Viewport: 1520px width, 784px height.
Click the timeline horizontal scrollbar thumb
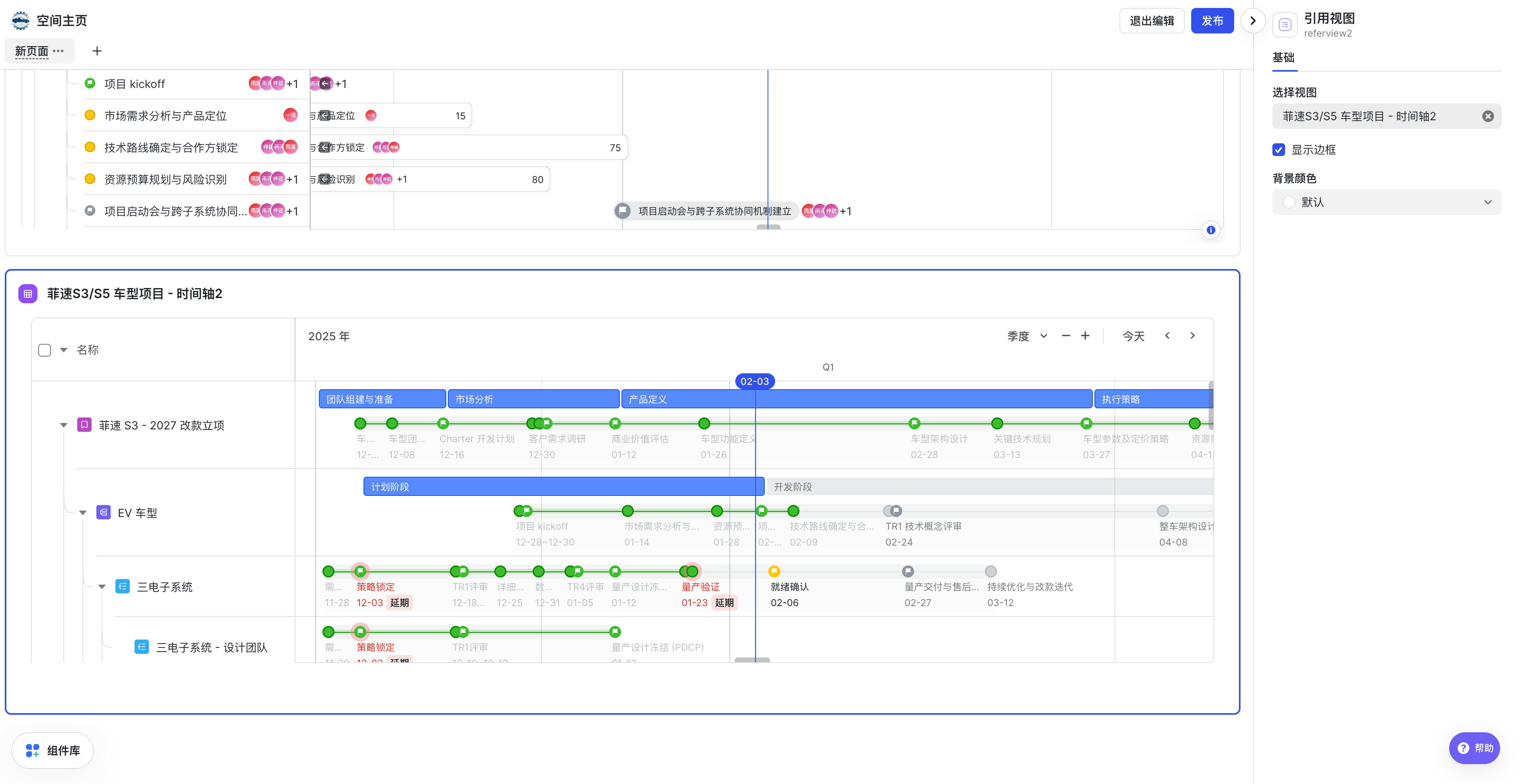(x=752, y=660)
